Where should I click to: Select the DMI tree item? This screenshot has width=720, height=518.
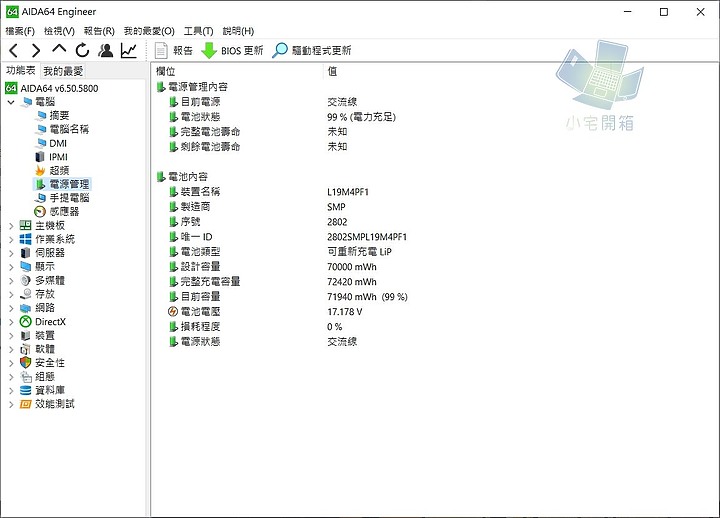(58, 143)
